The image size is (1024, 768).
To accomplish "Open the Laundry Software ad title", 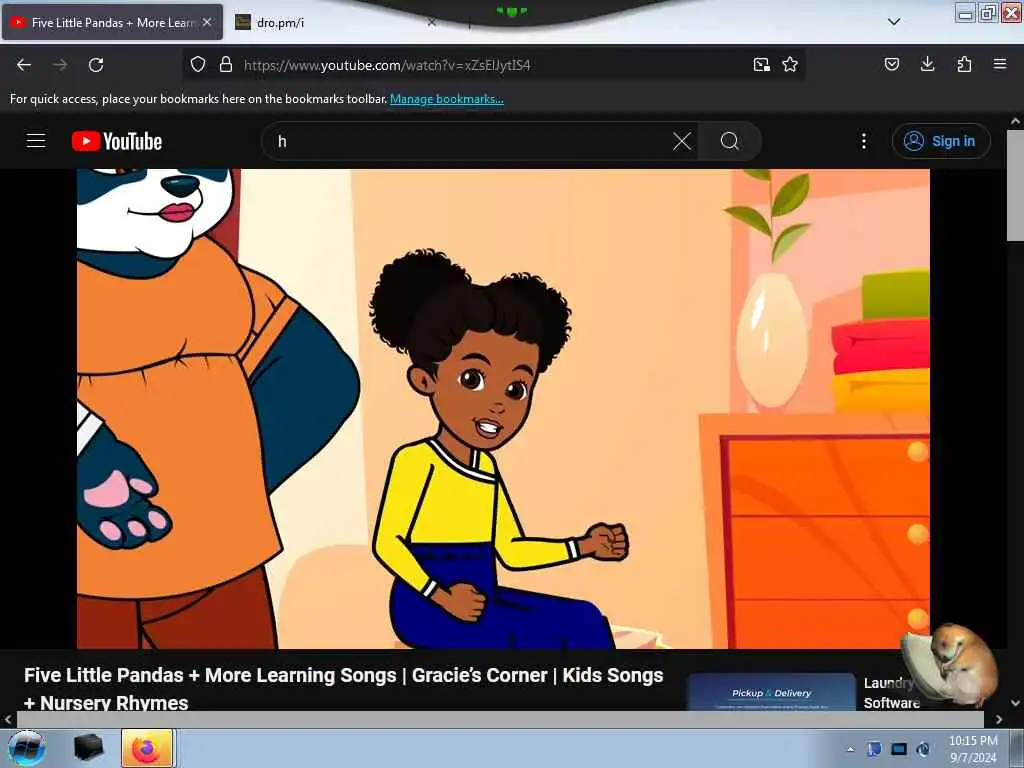I will point(892,693).
